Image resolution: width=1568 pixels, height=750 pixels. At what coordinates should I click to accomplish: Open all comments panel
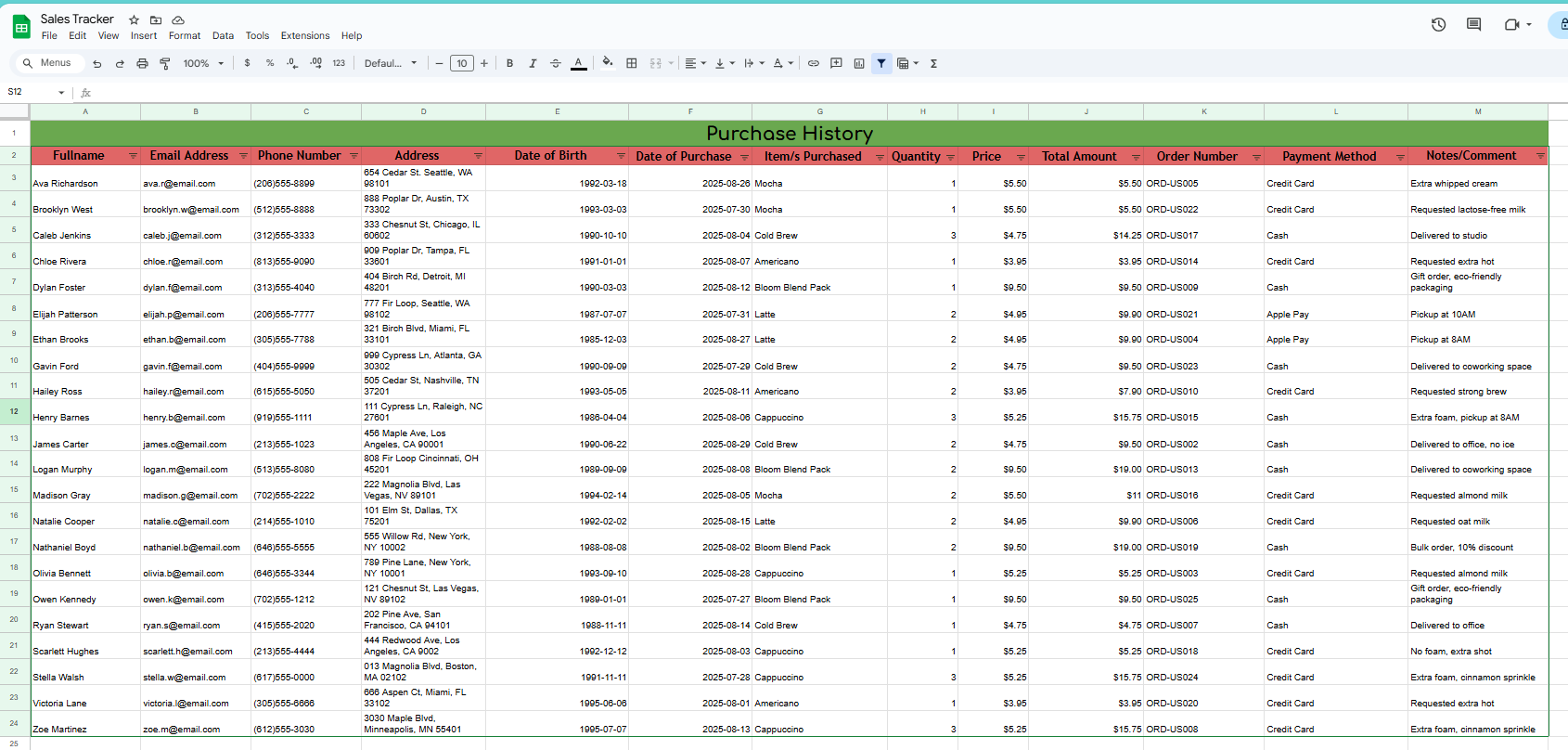tap(1473, 25)
